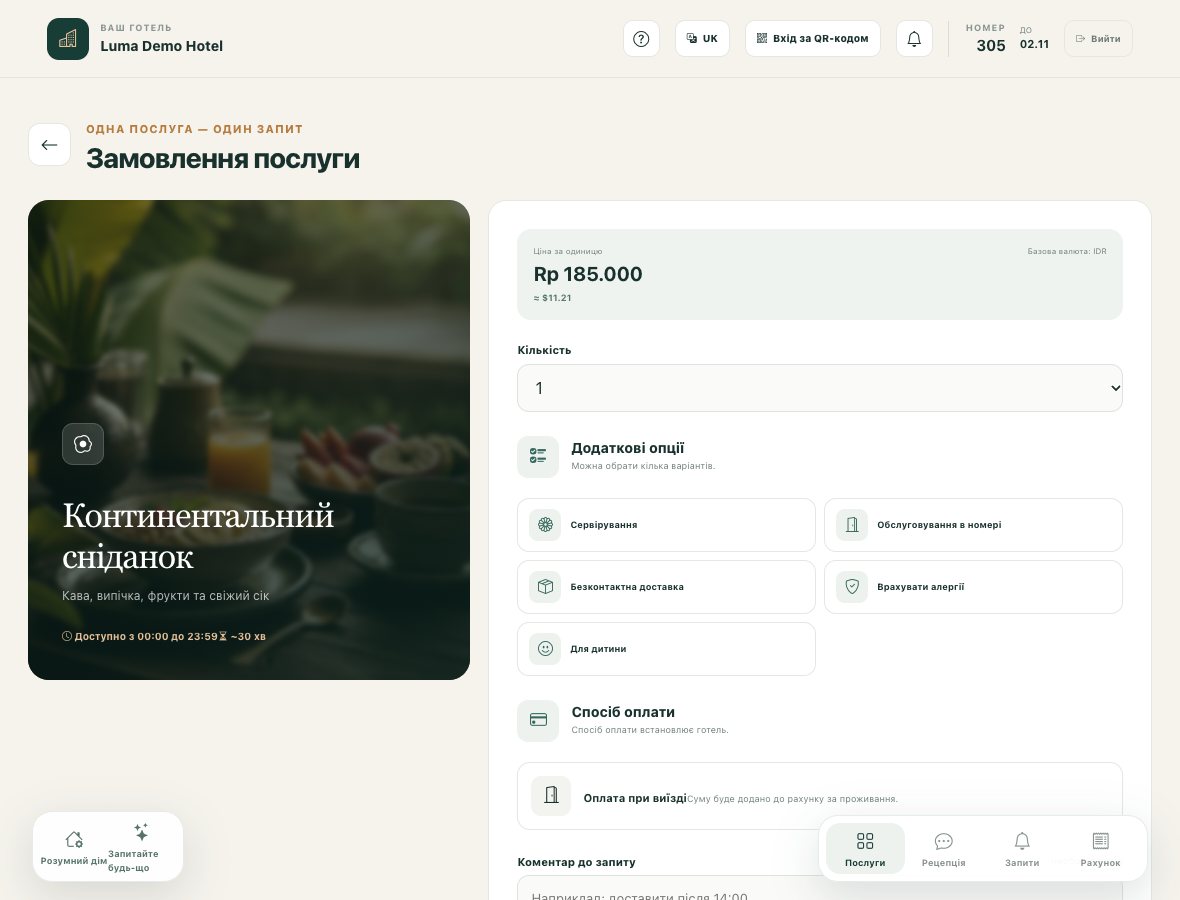Click the fried egg breakfast icon on card
1180x900 pixels.
(83, 444)
